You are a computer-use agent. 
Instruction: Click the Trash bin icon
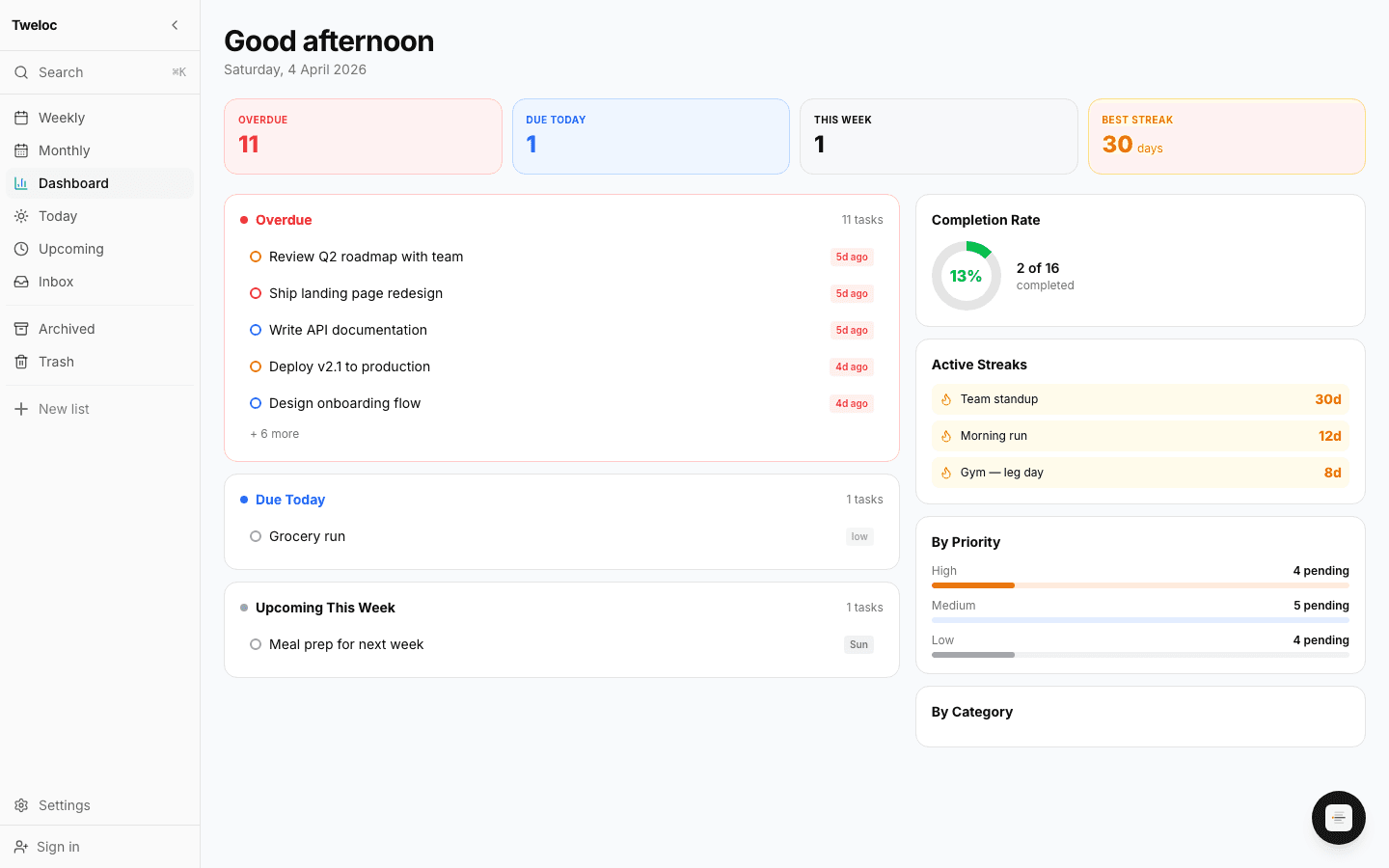click(x=20, y=362)
